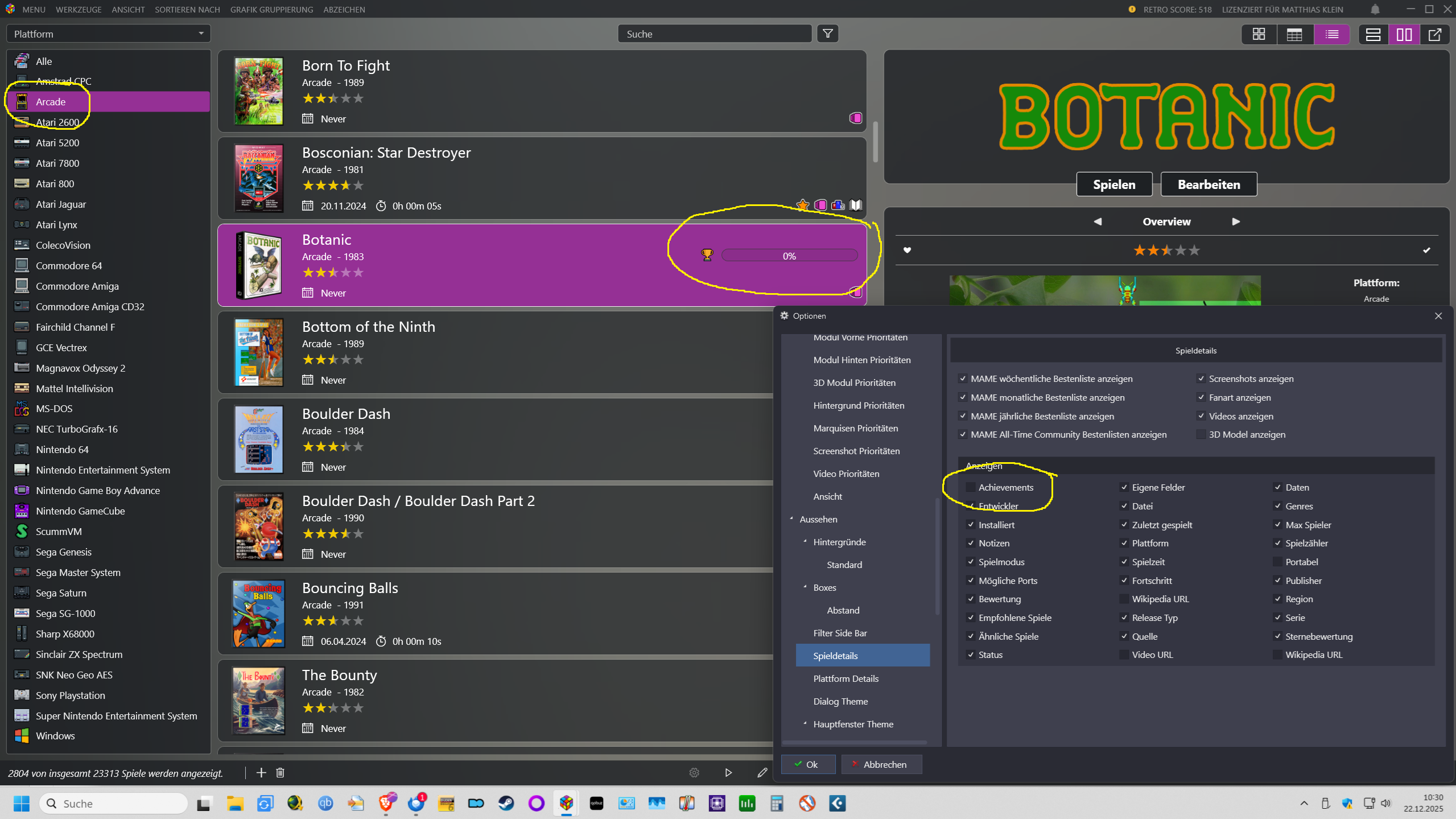
Task: Switch to grid tile view icon
Action: 1259,34
